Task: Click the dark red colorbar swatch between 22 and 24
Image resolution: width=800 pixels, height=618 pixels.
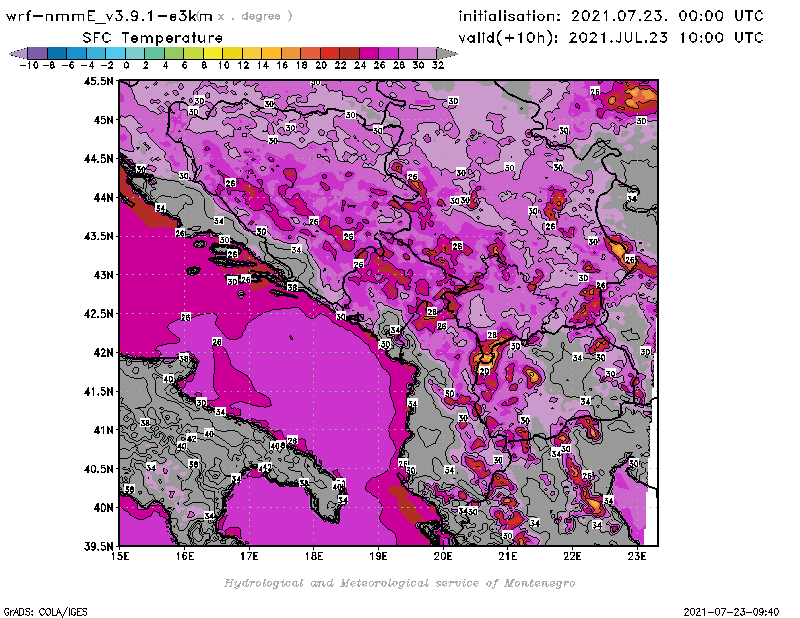Action: point(349,53)
